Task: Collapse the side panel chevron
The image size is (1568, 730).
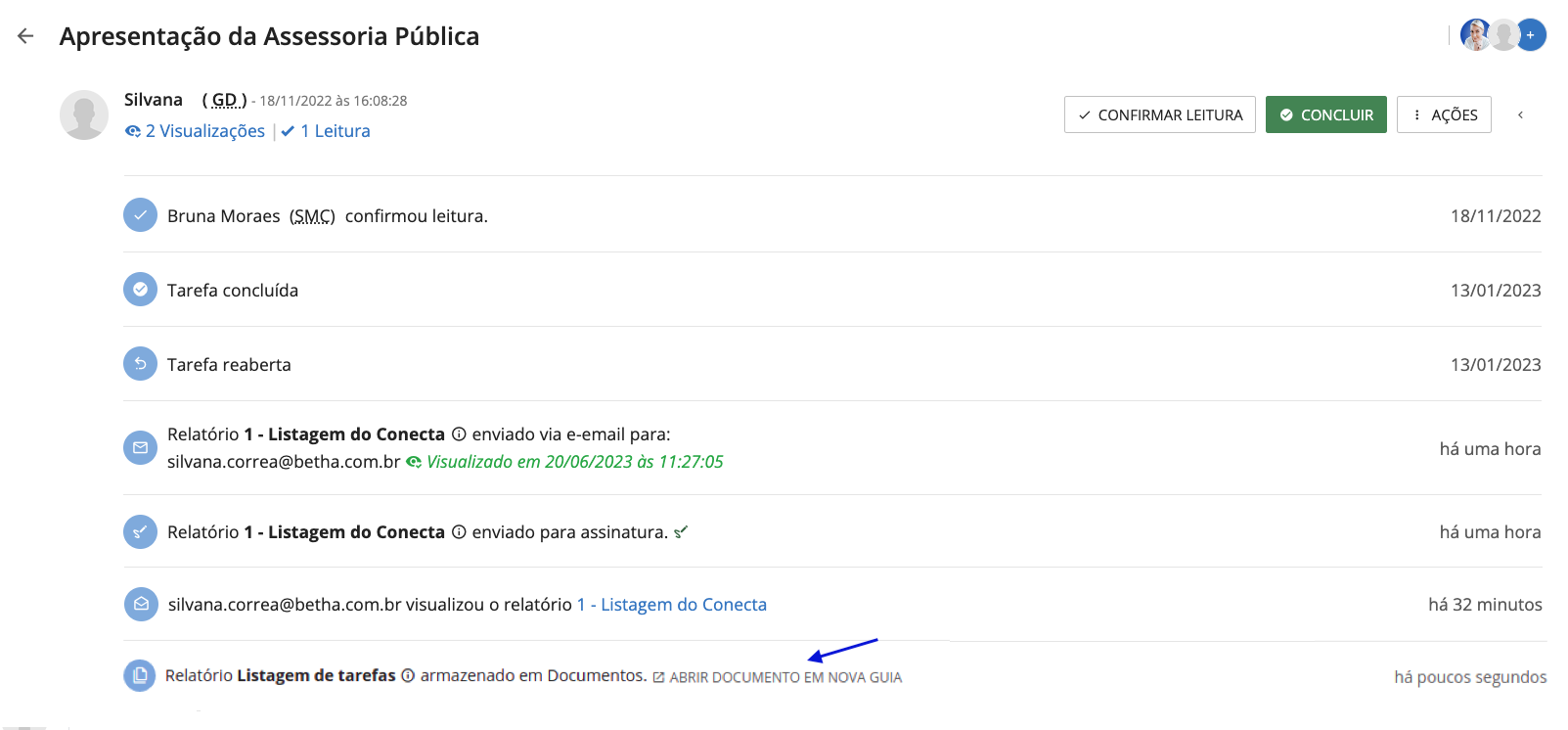Action: (x=1520, y=114)
